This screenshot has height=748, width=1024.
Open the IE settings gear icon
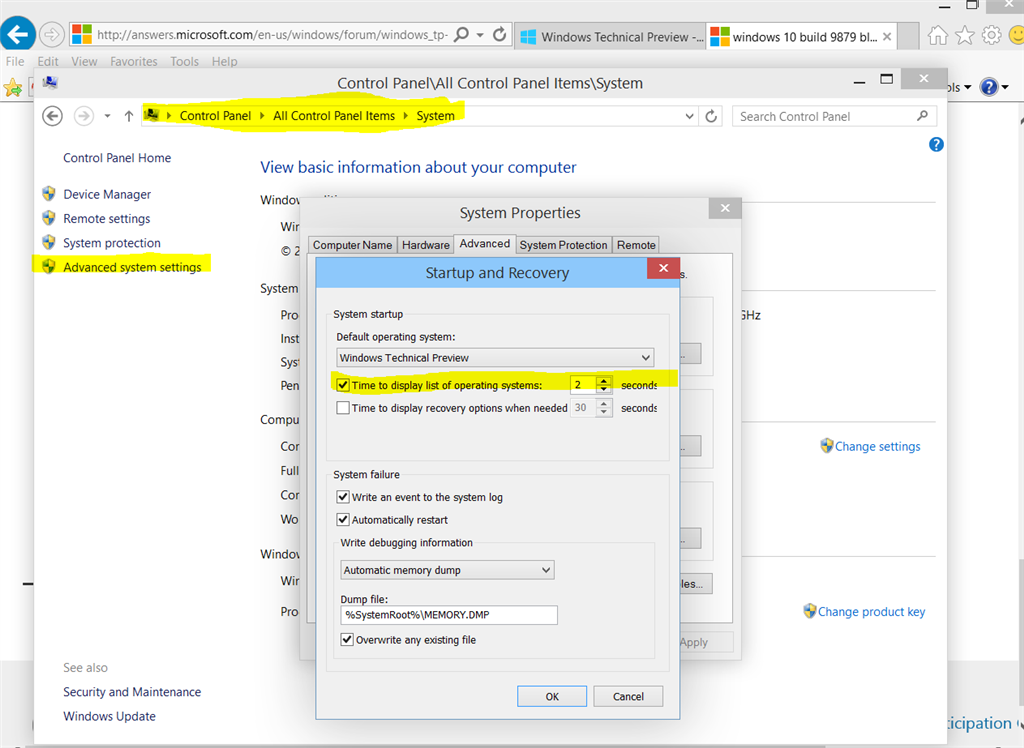point(991,36)
